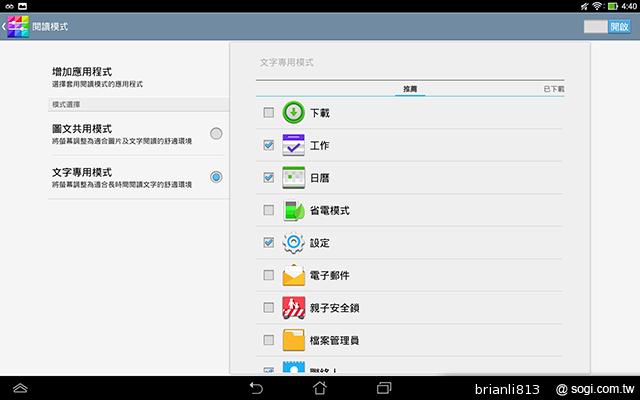This screenshot has height=400, width=640.
Task: Tap the picture notification icon in the status bar
Action: (23, 6)
